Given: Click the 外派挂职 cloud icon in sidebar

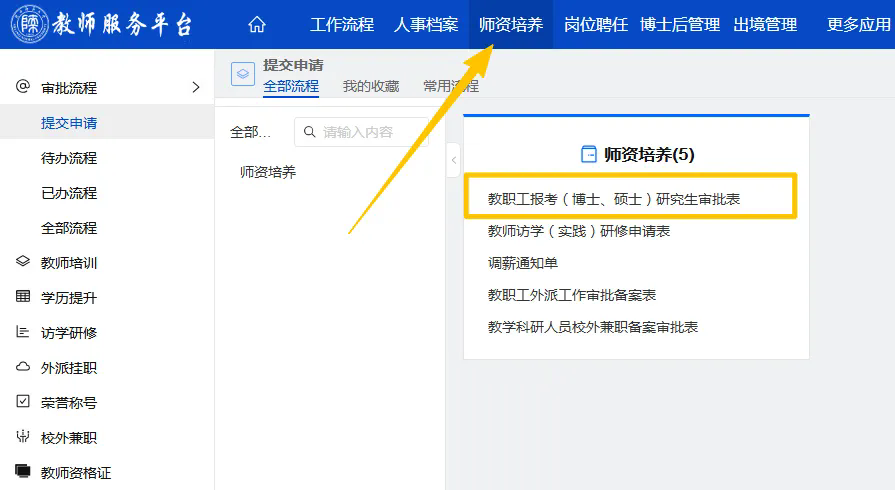Looking at the screenshot, I should click(23, 367).
